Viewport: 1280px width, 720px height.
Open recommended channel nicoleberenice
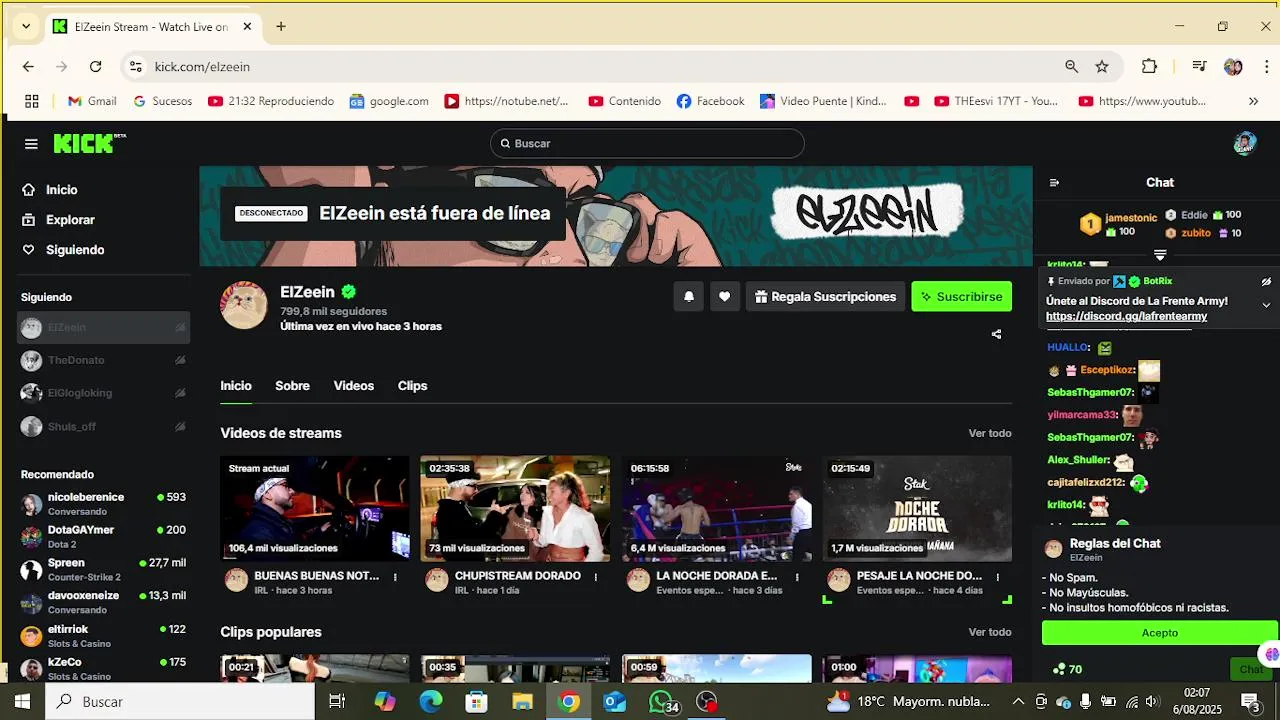[103, 504]
